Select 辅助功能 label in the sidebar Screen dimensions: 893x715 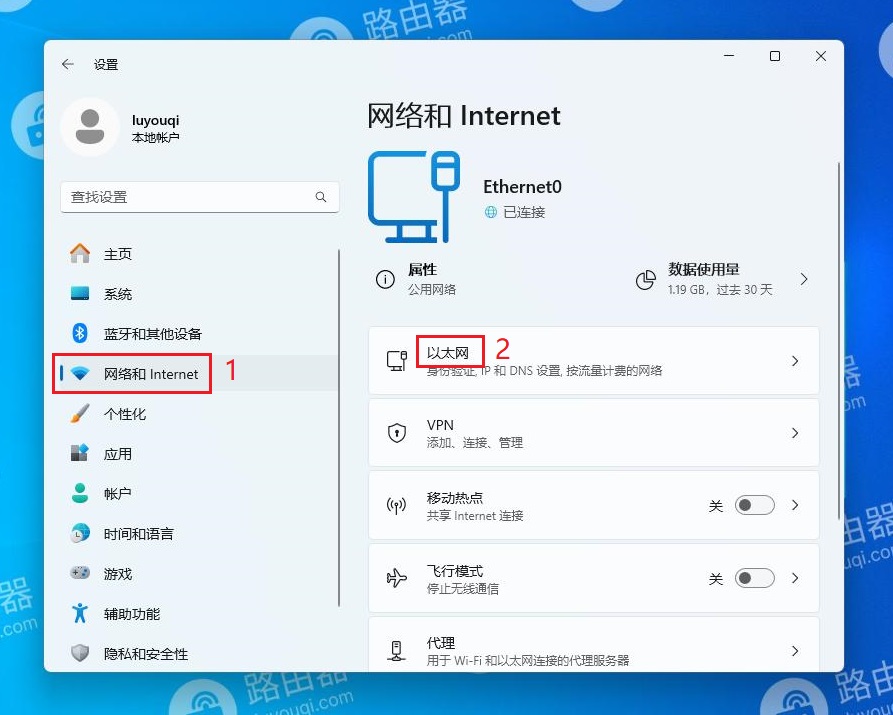132,614
